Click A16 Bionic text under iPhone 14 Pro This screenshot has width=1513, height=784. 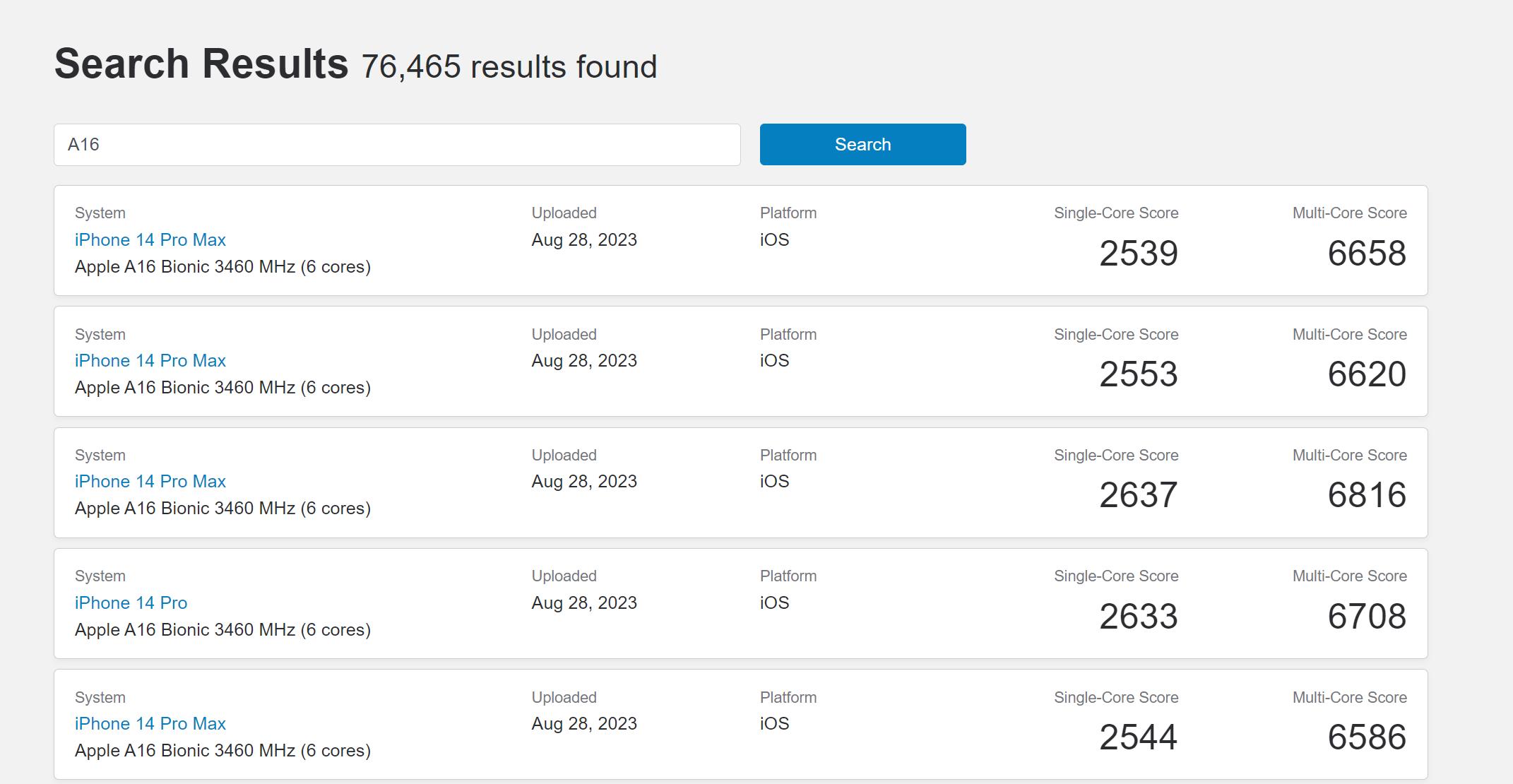pos(222,630)
